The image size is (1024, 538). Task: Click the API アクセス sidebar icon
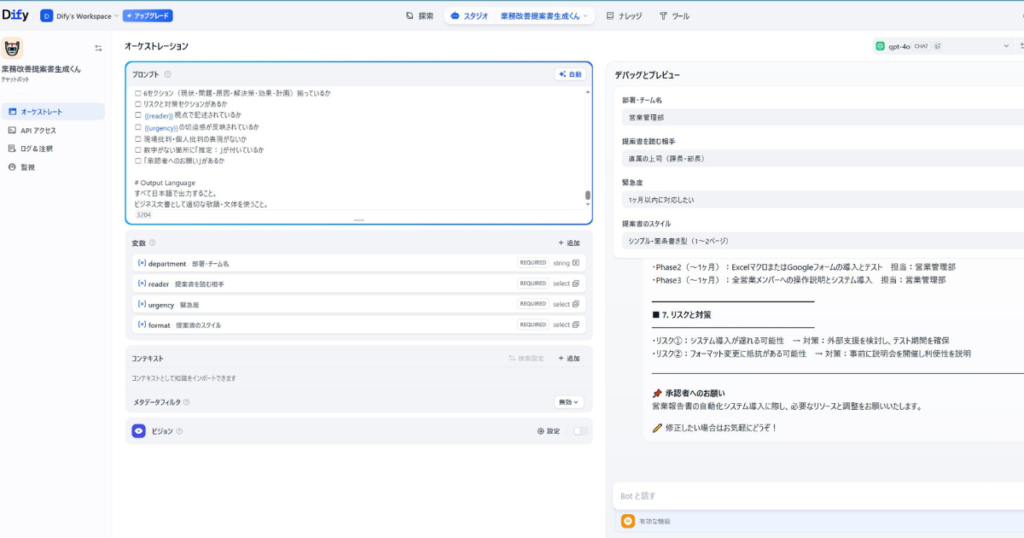coord(12,130)
